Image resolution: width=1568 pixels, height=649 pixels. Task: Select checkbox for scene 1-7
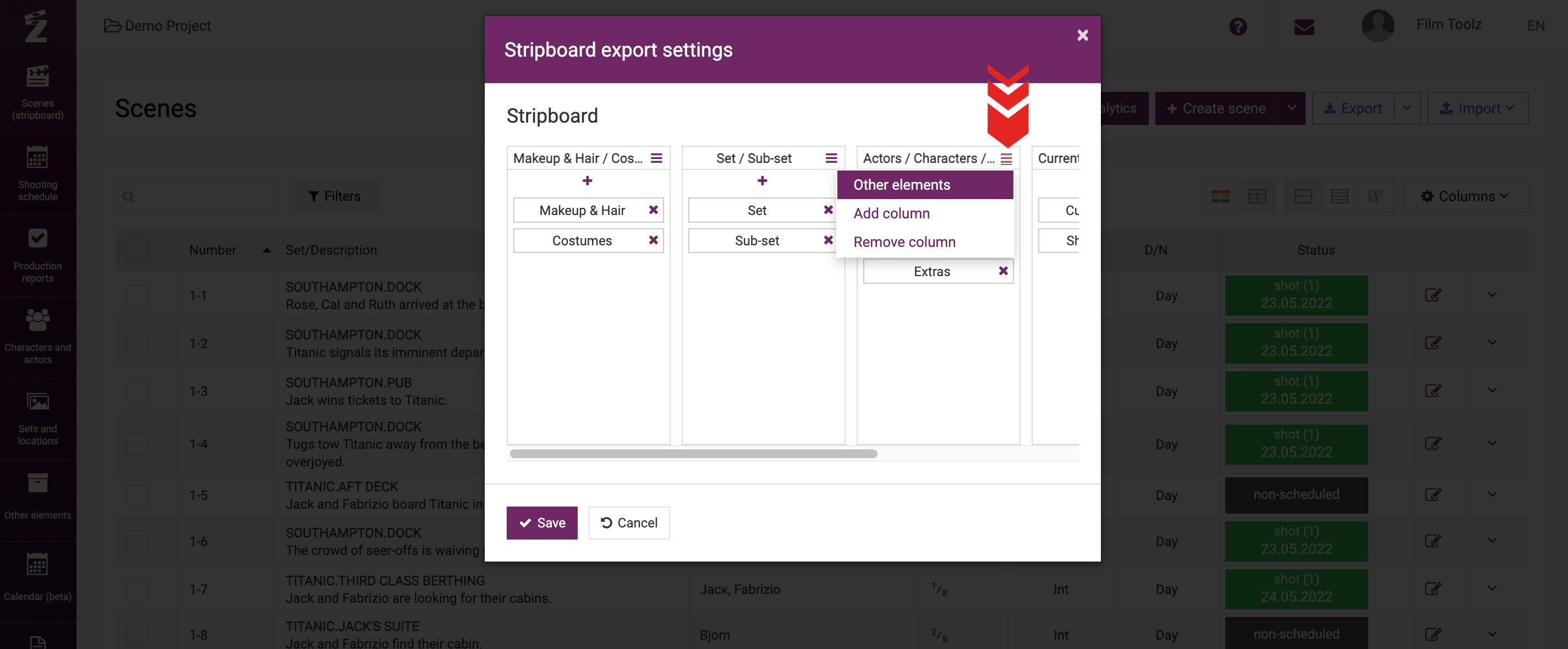137,589
